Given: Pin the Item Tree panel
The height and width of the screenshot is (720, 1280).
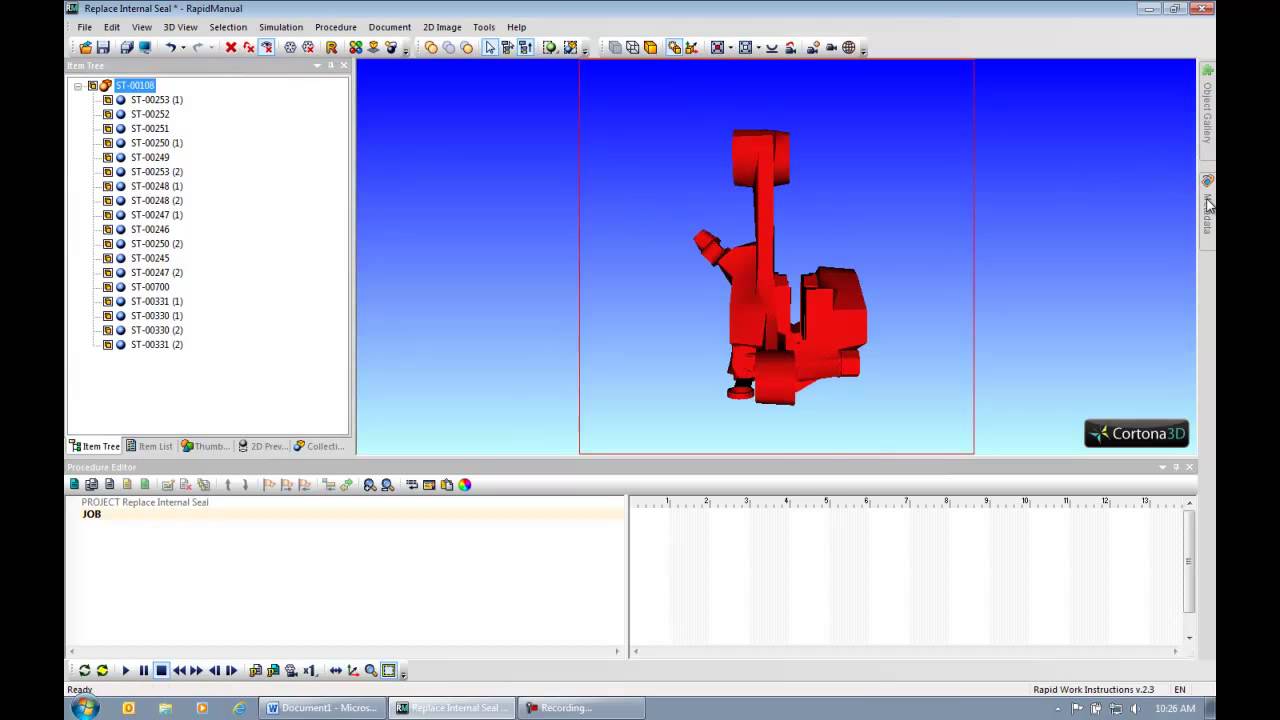Looking at the screenshot, I should (331, 65).
